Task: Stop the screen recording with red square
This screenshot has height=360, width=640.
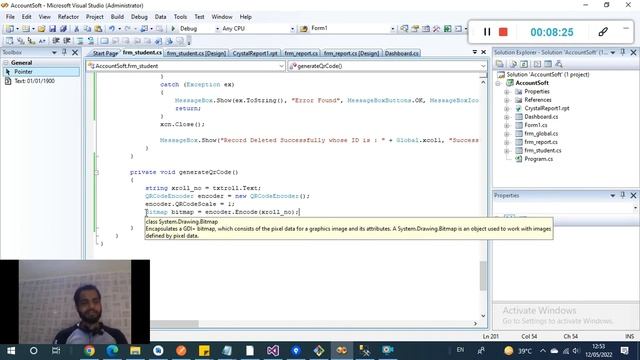Action: (503, 32)
